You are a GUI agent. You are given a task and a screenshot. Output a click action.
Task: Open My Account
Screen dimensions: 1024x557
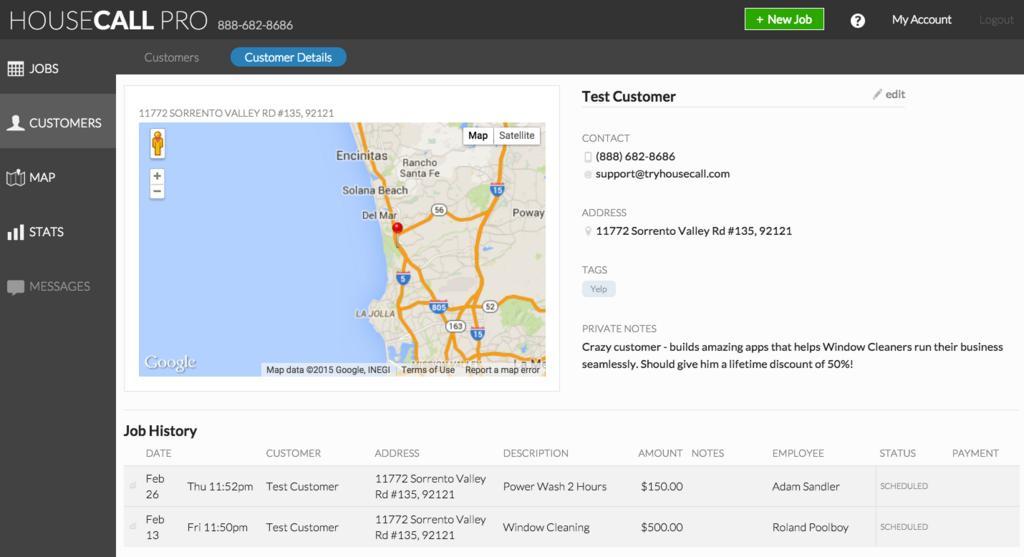(x=921, y=20)
